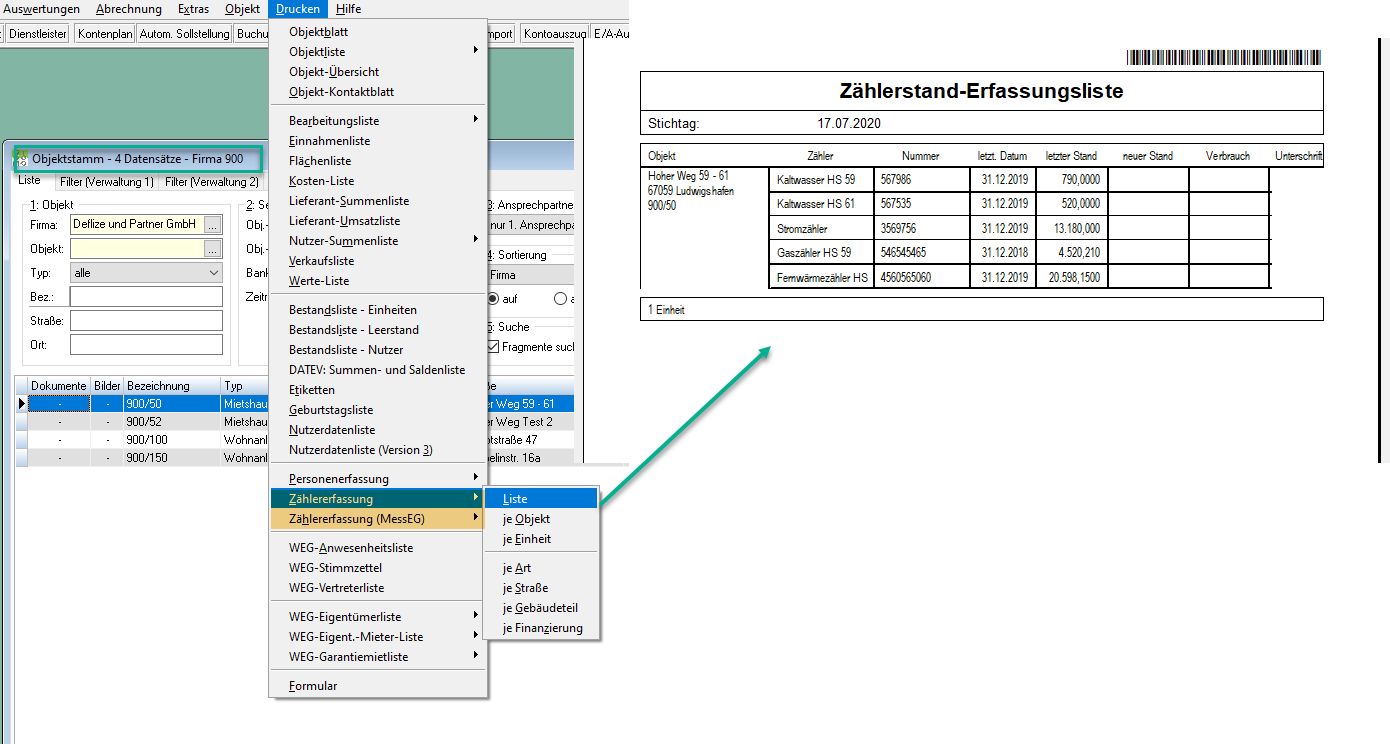Click the Drucken menu header
1390x744 pixels.
point(298,9)
